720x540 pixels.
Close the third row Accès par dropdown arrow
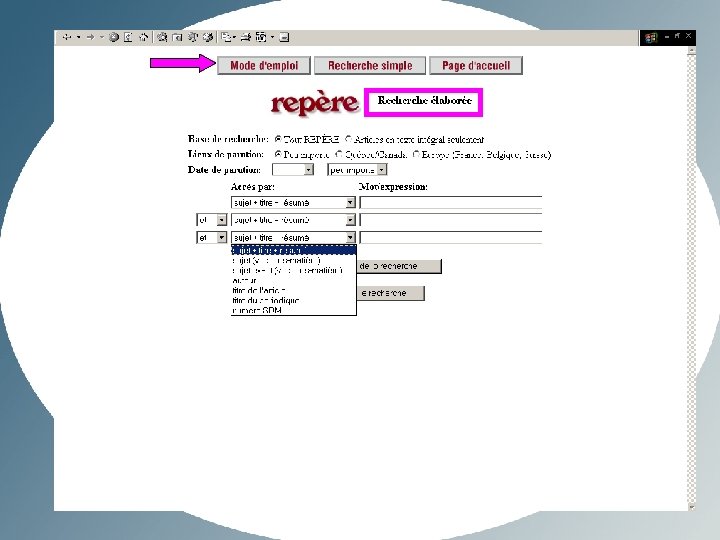[350, 237]
